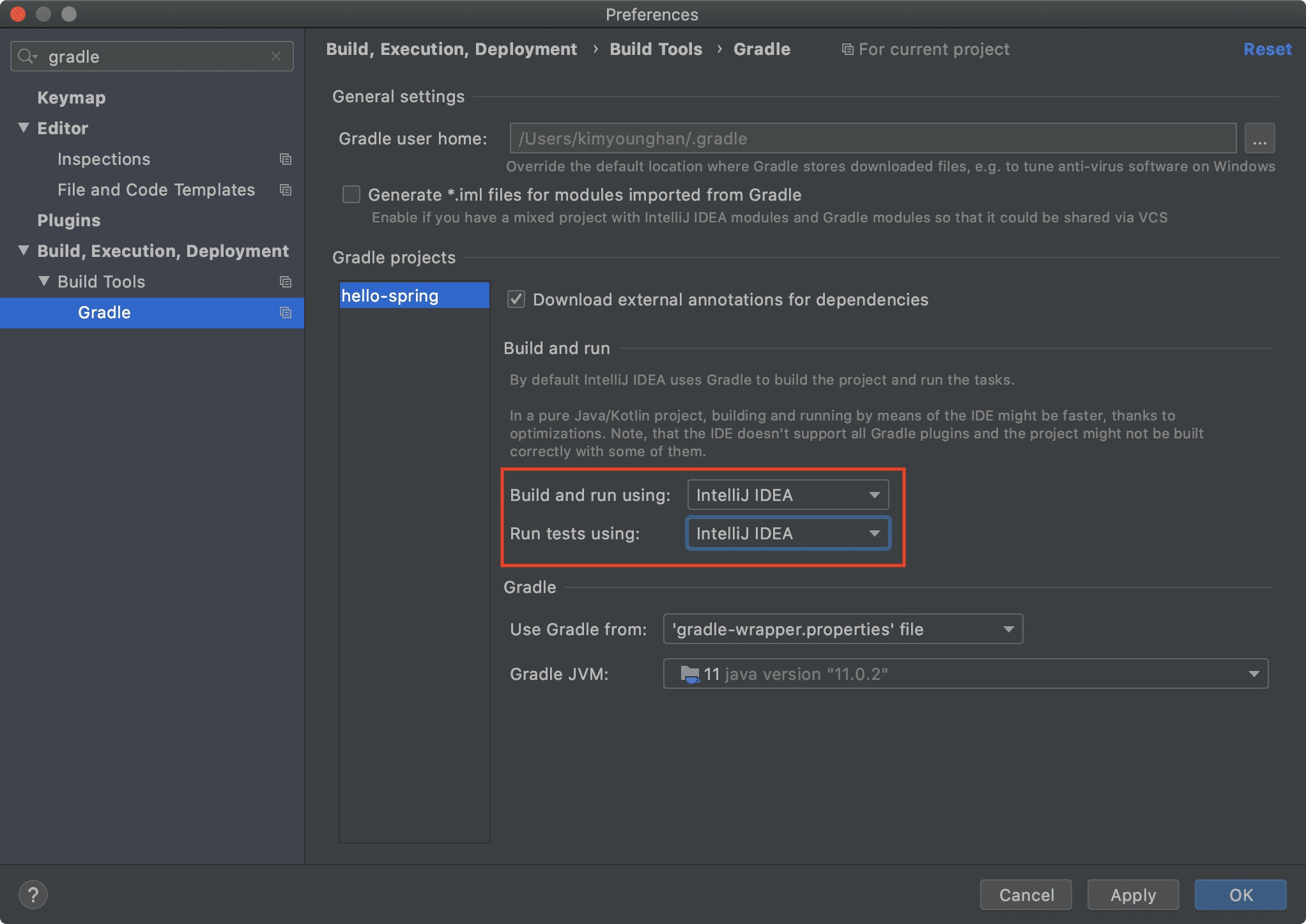Click project-level icon beside Build Tools
This screenshot has height=924, width=1306.
[286, 282]
